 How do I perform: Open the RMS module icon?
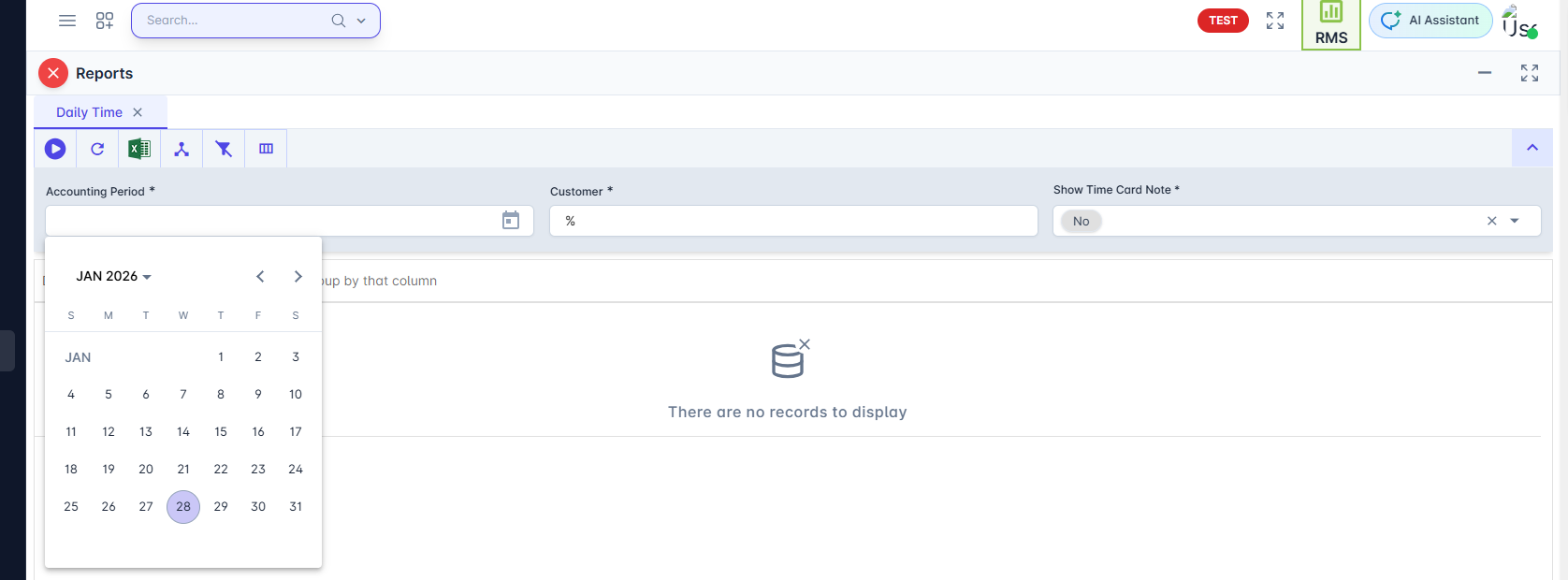pos(1331,24)
